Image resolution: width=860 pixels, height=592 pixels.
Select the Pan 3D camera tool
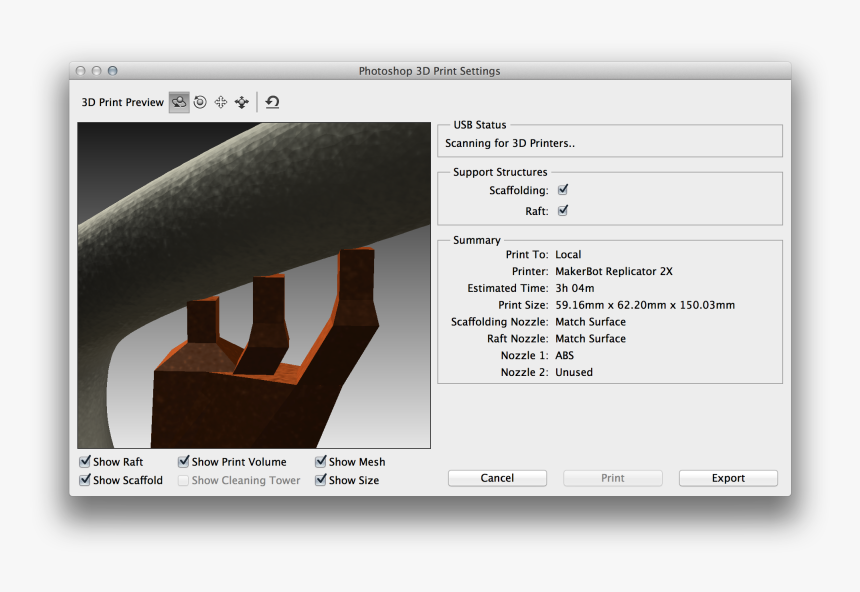click(x=220, y=101)
